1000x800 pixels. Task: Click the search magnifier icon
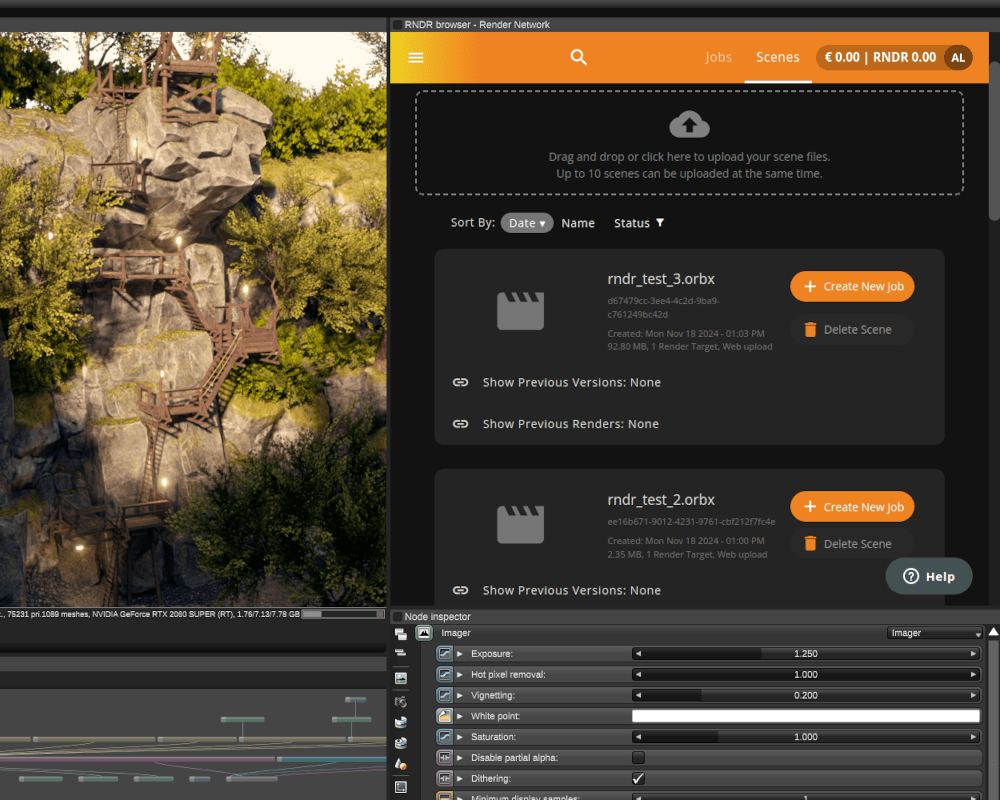click(578, 57)
